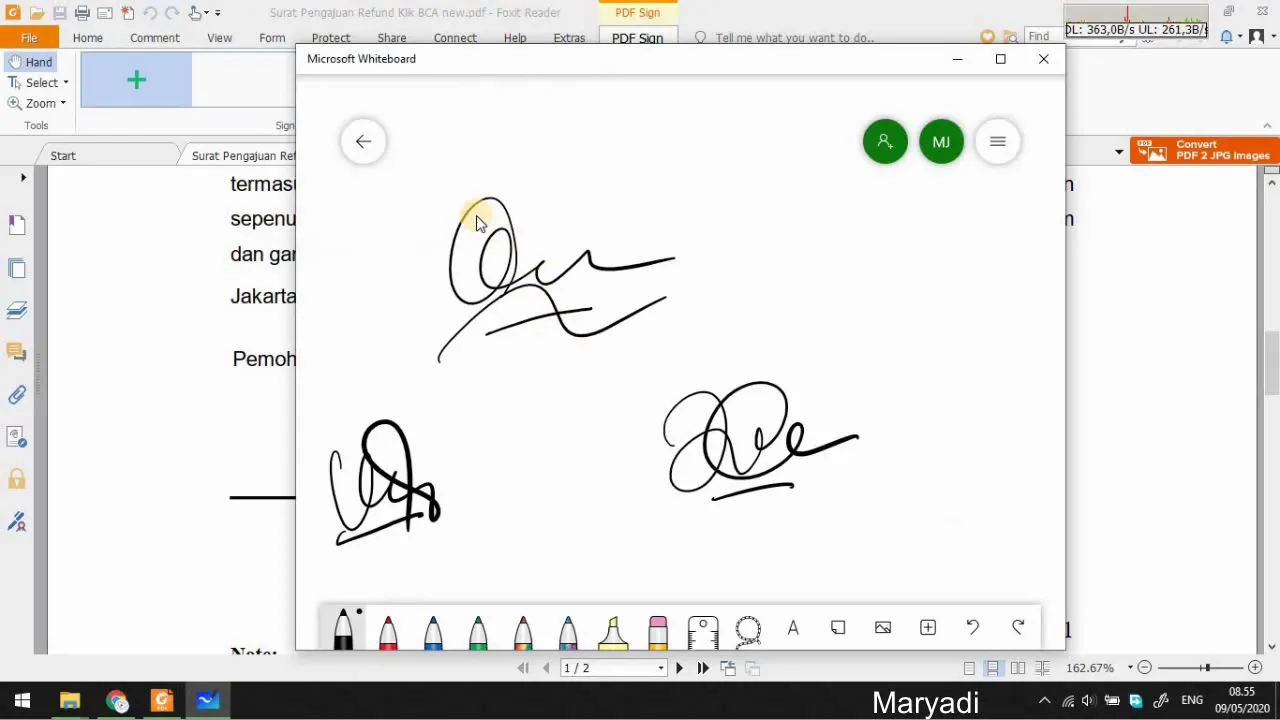Select the text tool in Whiteboard

pyautogui.click(x=793, y=628)
